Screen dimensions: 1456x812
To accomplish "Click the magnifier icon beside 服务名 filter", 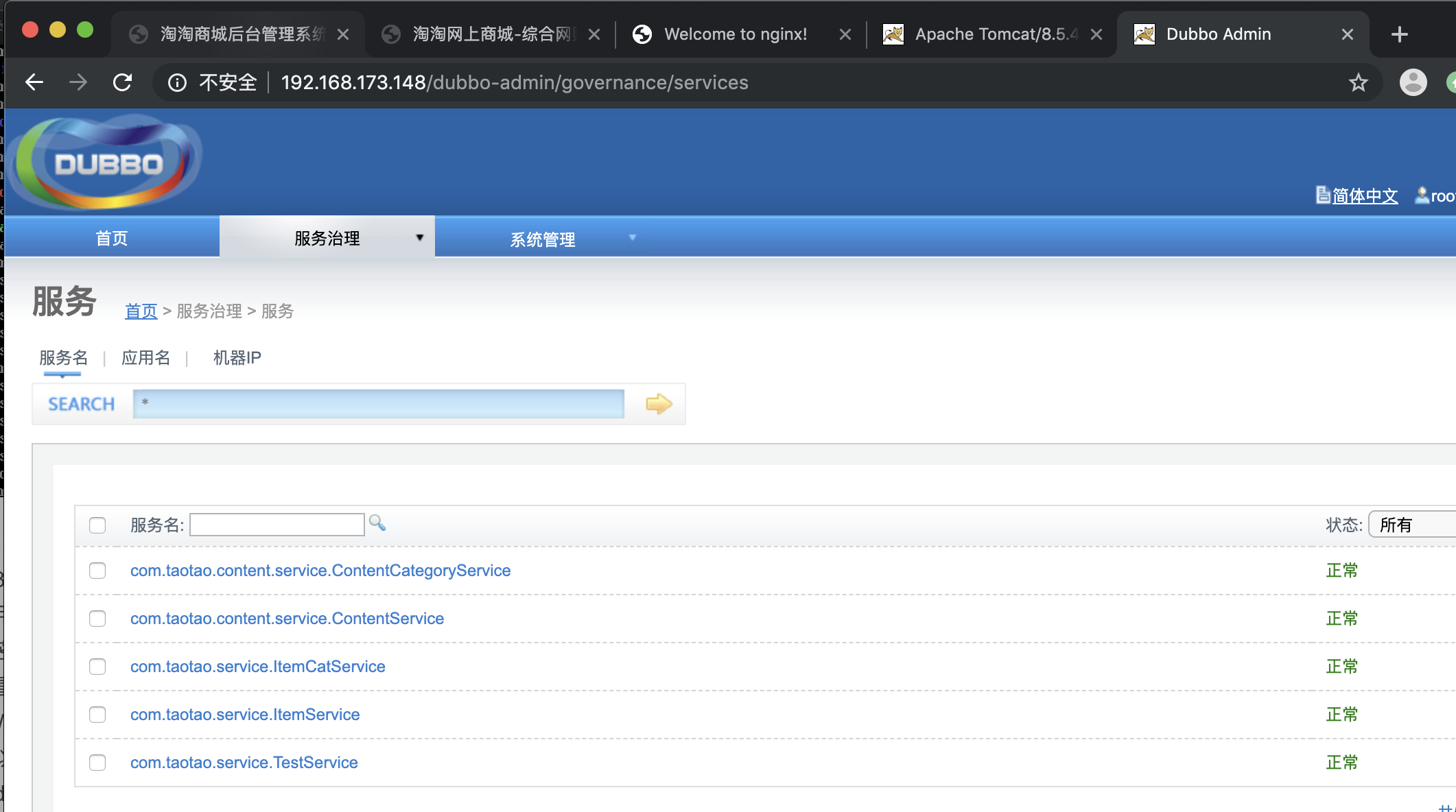I will coord(377,523).
